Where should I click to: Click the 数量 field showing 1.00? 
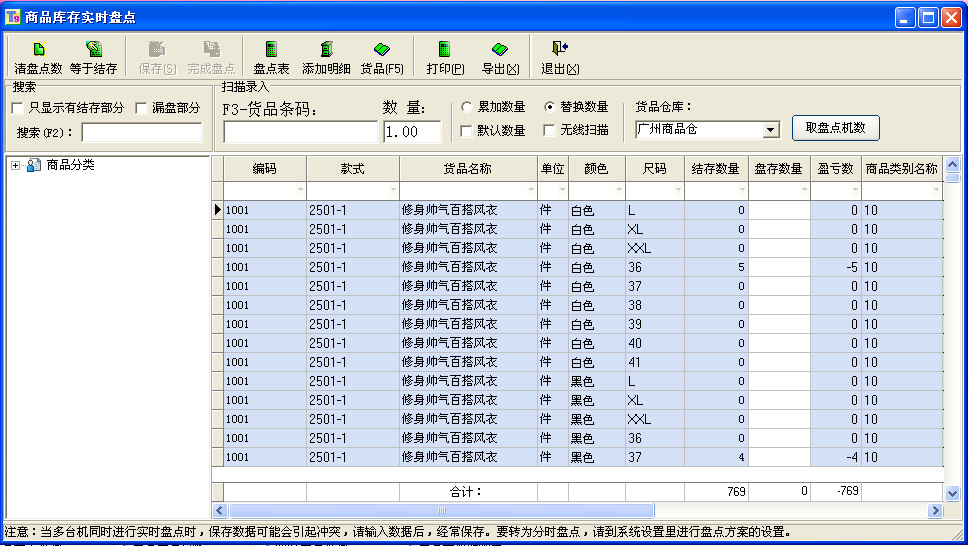click(x=412, y=132)
